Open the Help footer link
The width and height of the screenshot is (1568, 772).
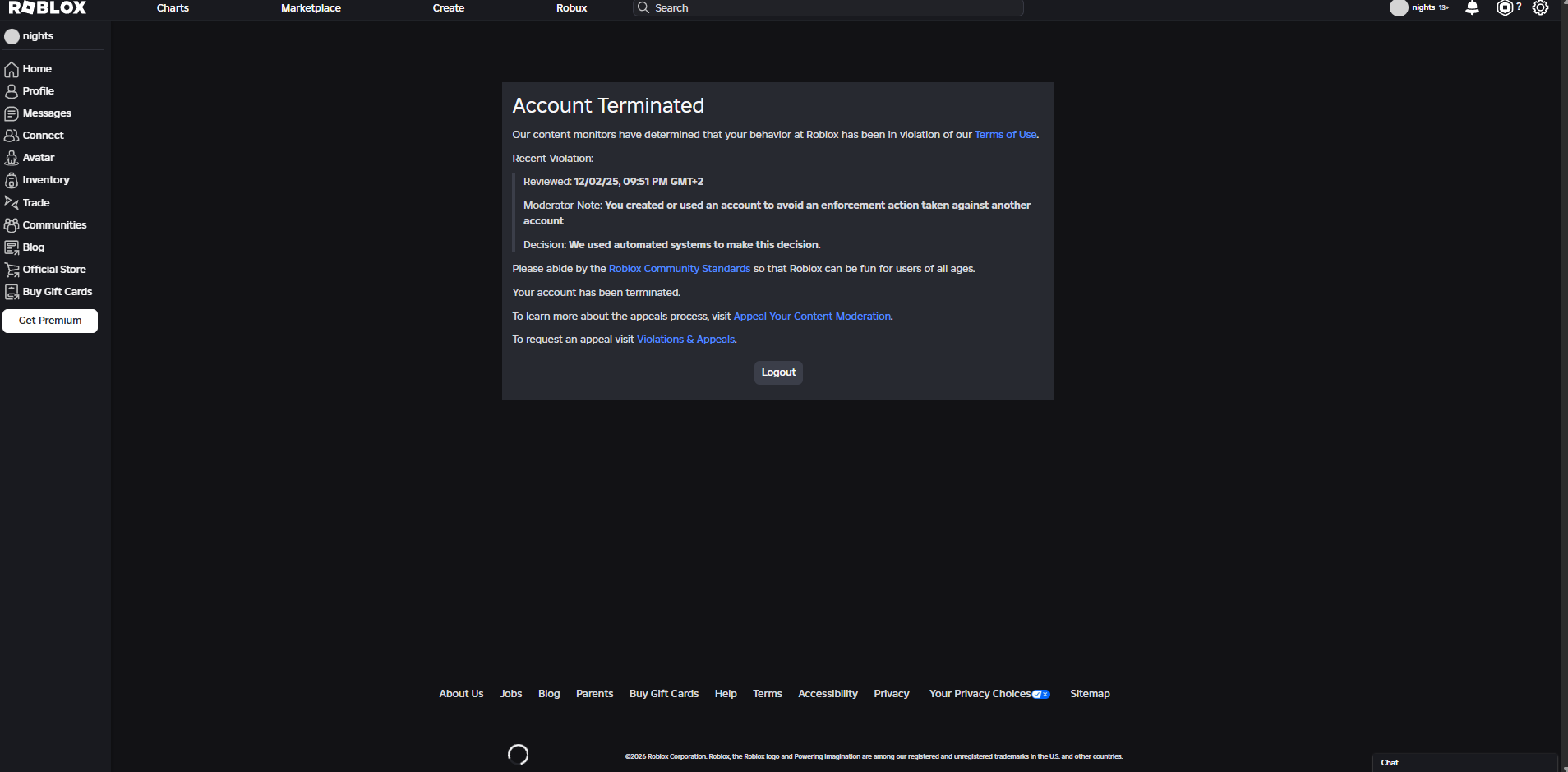click(726, 694)
